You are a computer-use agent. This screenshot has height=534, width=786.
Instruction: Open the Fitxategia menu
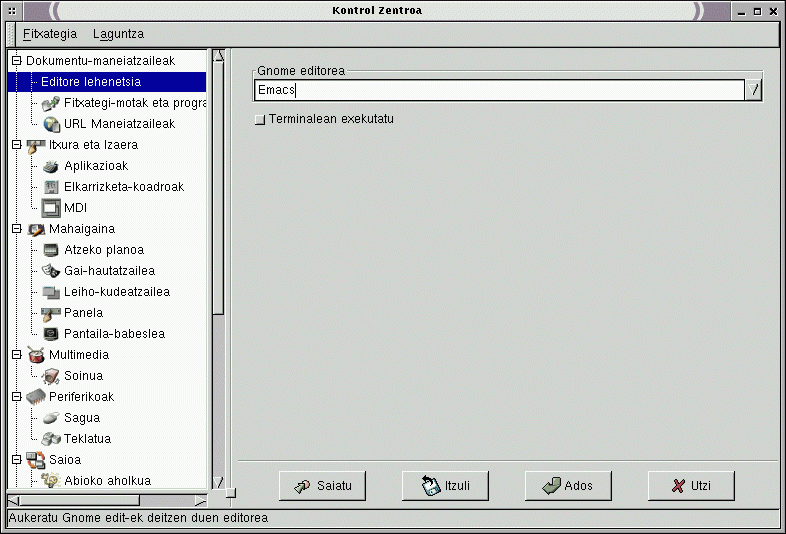(x=50, y=34)
